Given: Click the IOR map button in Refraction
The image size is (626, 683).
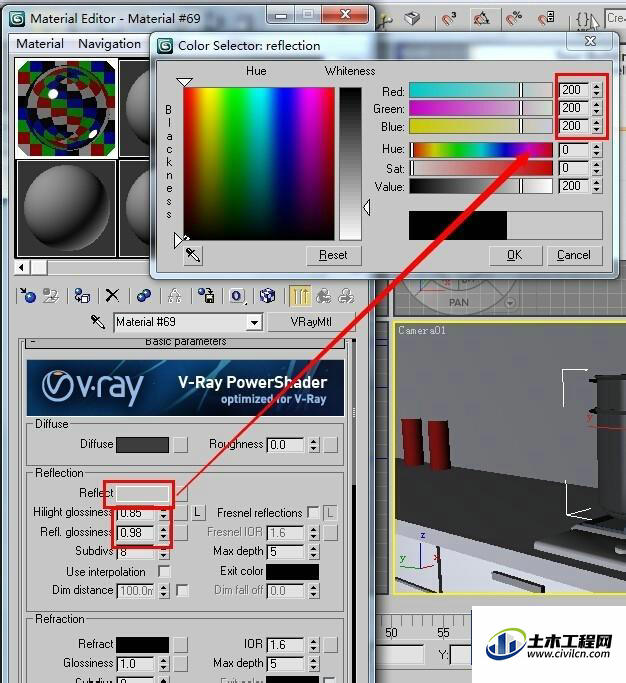Looking at the screenshot, I should click(x=331, y=645).
